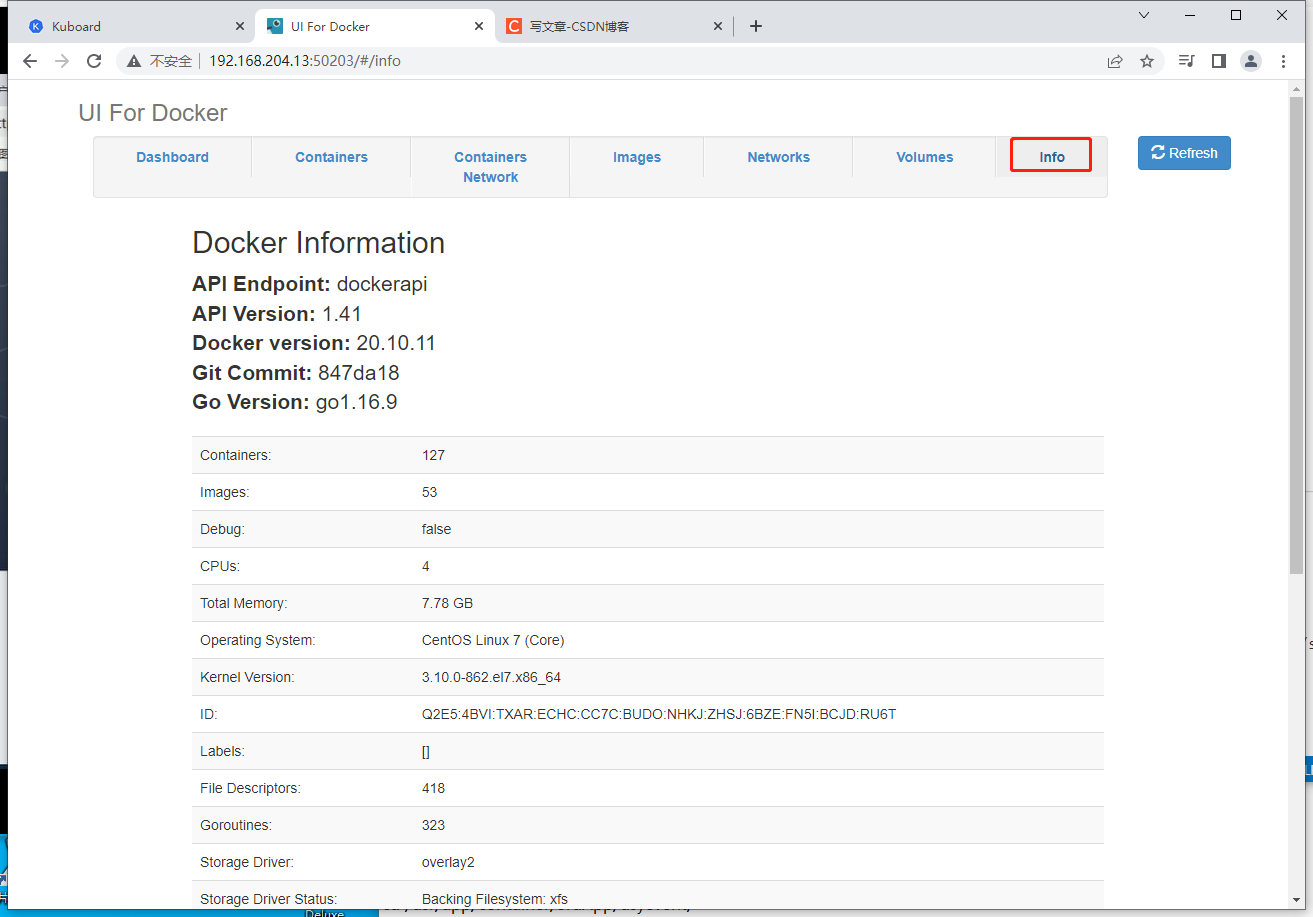The width and height of the screenshot is (1313, 917).
Task: Click the share page icon in address bar
Action: 1115,61
